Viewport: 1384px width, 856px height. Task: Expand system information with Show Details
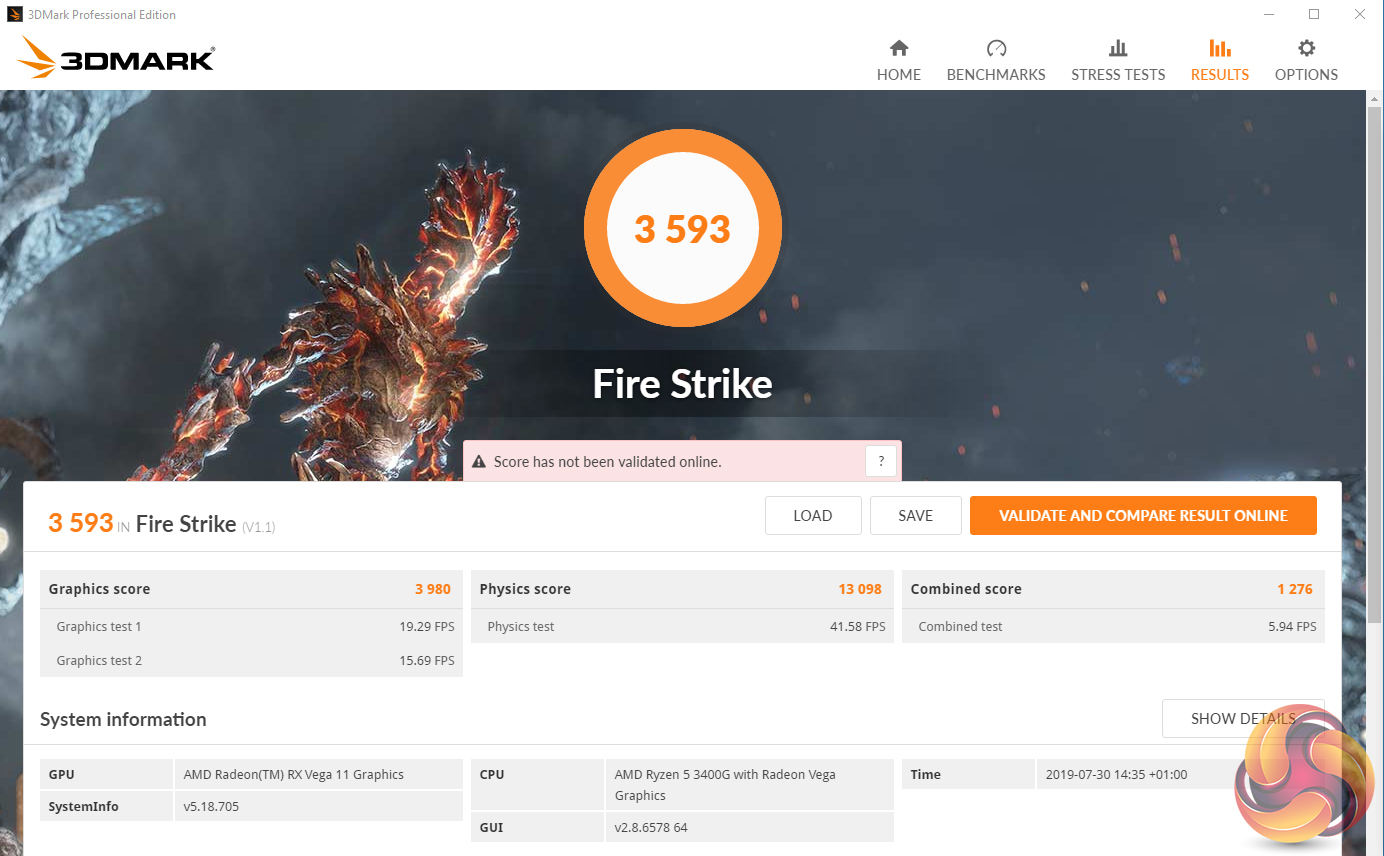1242,718
